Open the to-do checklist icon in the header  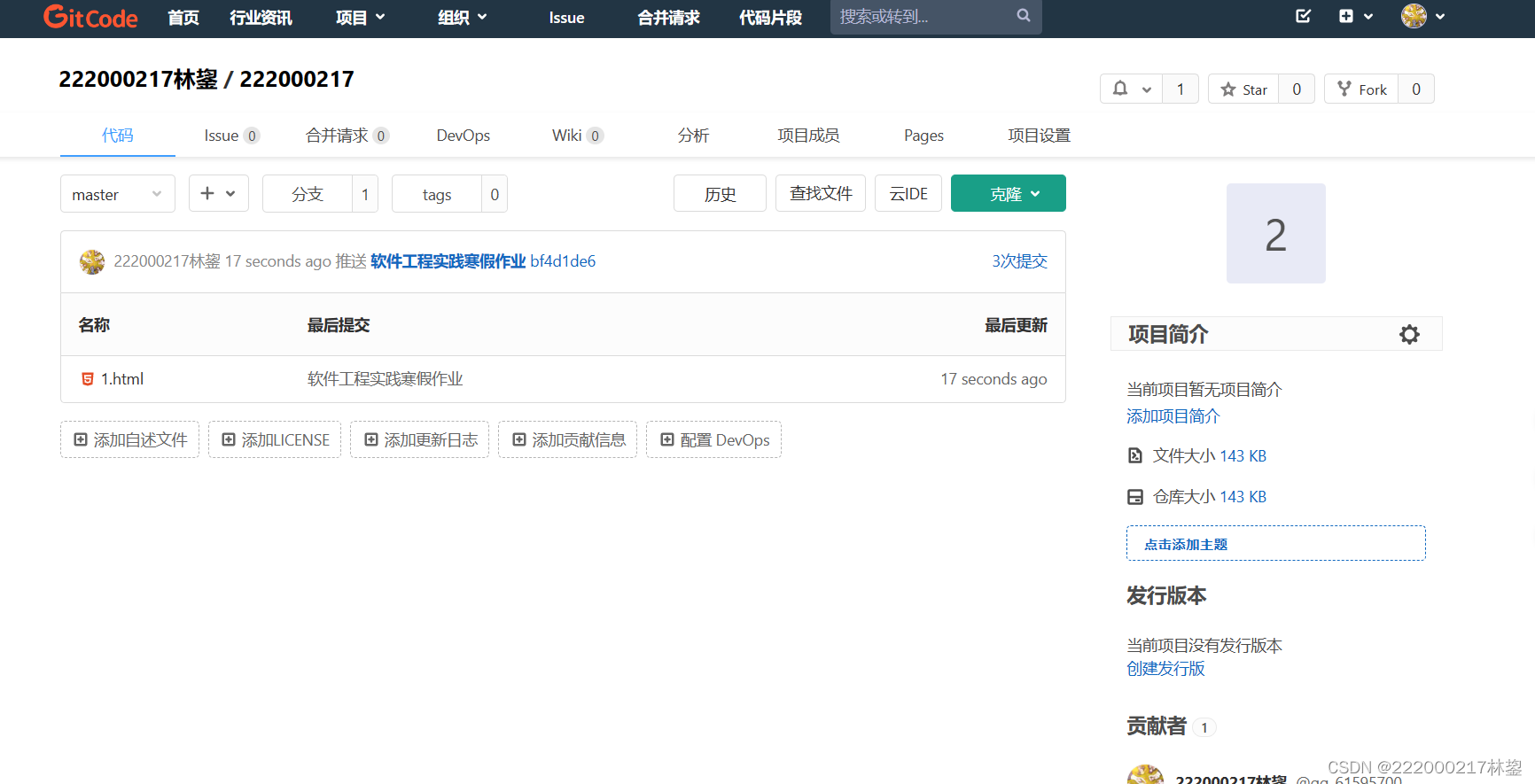(1303, 16)
